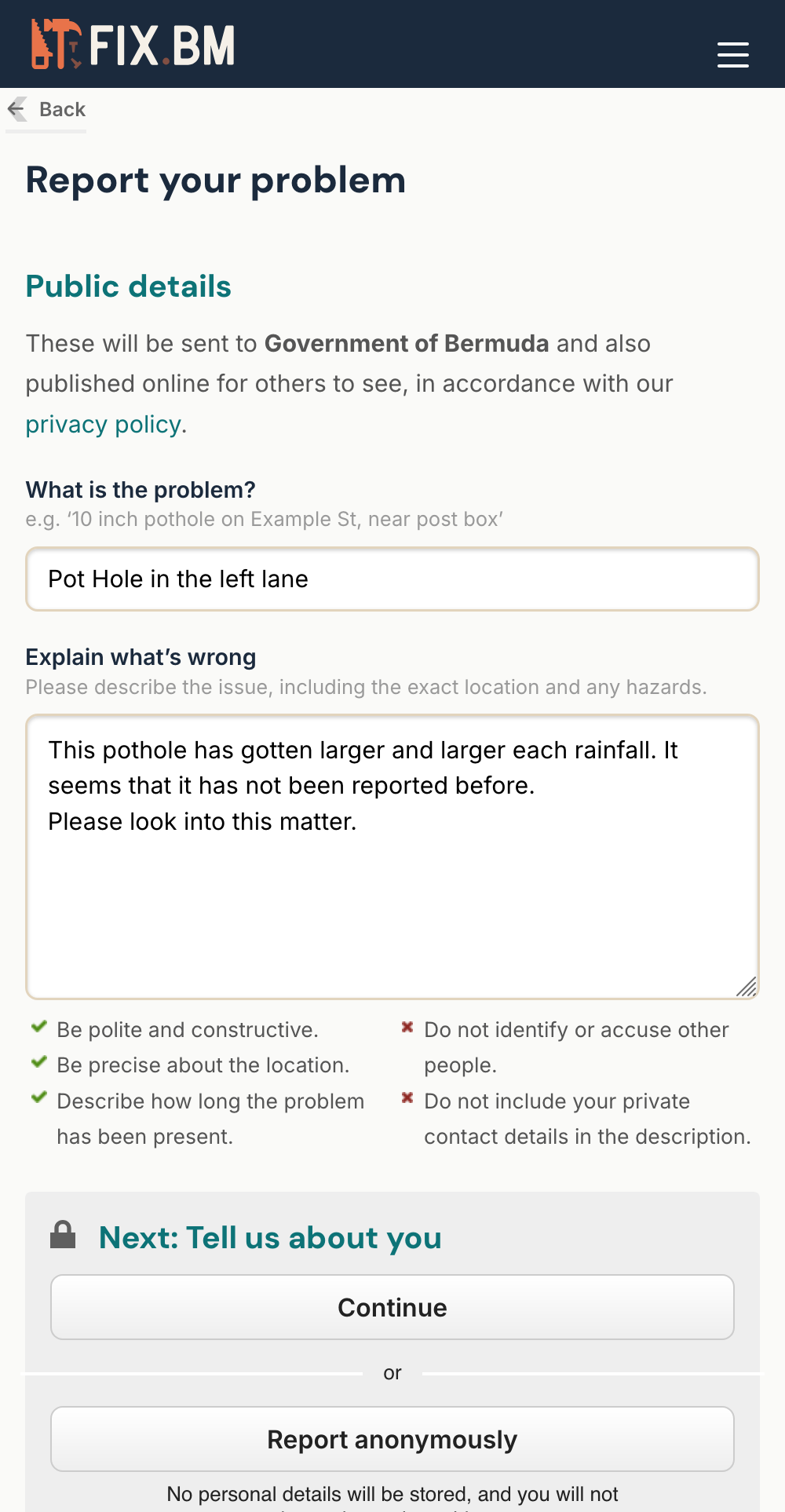Click the Back link label
This screenshot has height=1512, width=785.
click(x=62, y=109)
